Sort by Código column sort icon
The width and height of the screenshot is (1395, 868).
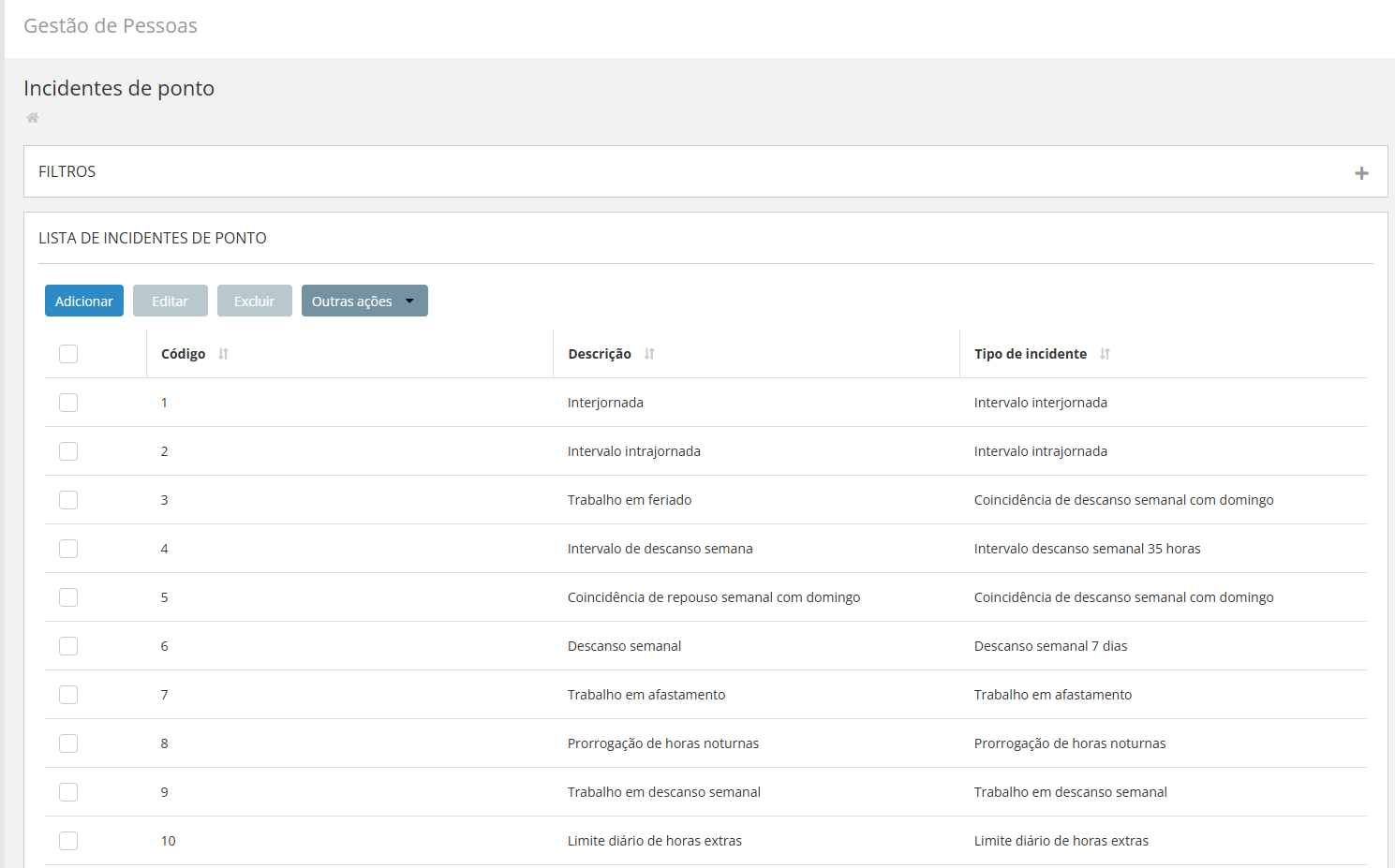point(223,354)
